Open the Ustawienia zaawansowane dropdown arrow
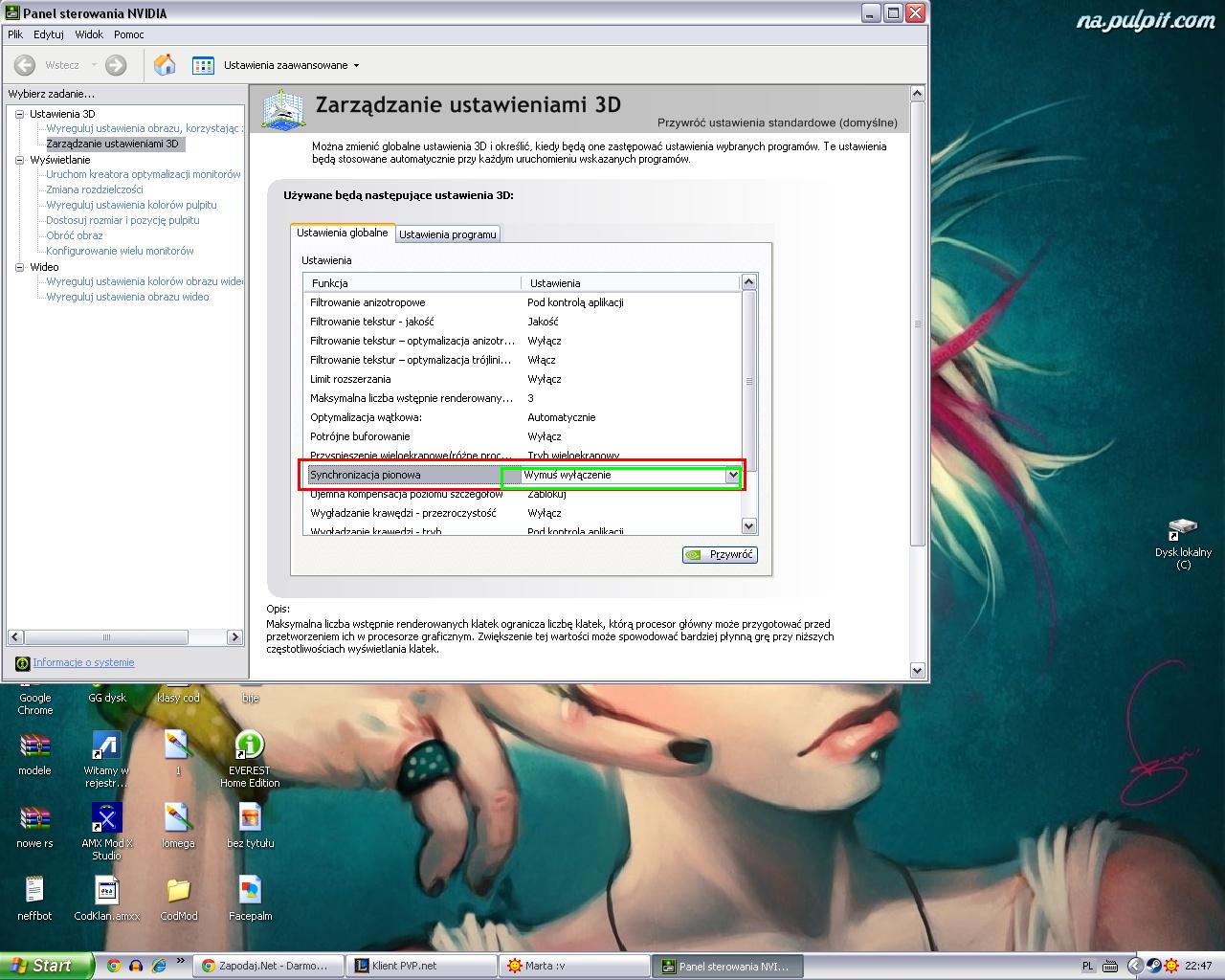 point(356,66)
